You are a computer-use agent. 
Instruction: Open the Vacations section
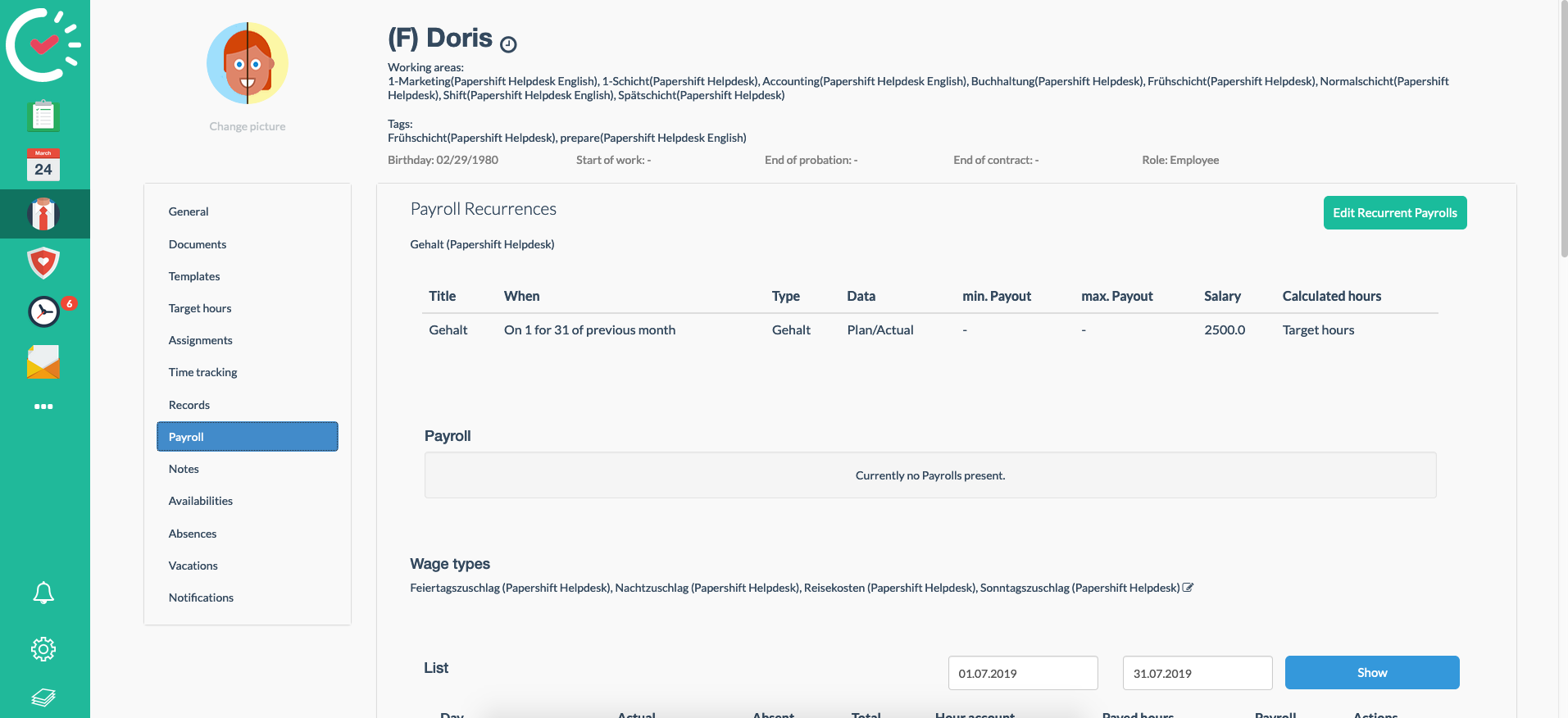coord(248,566)
